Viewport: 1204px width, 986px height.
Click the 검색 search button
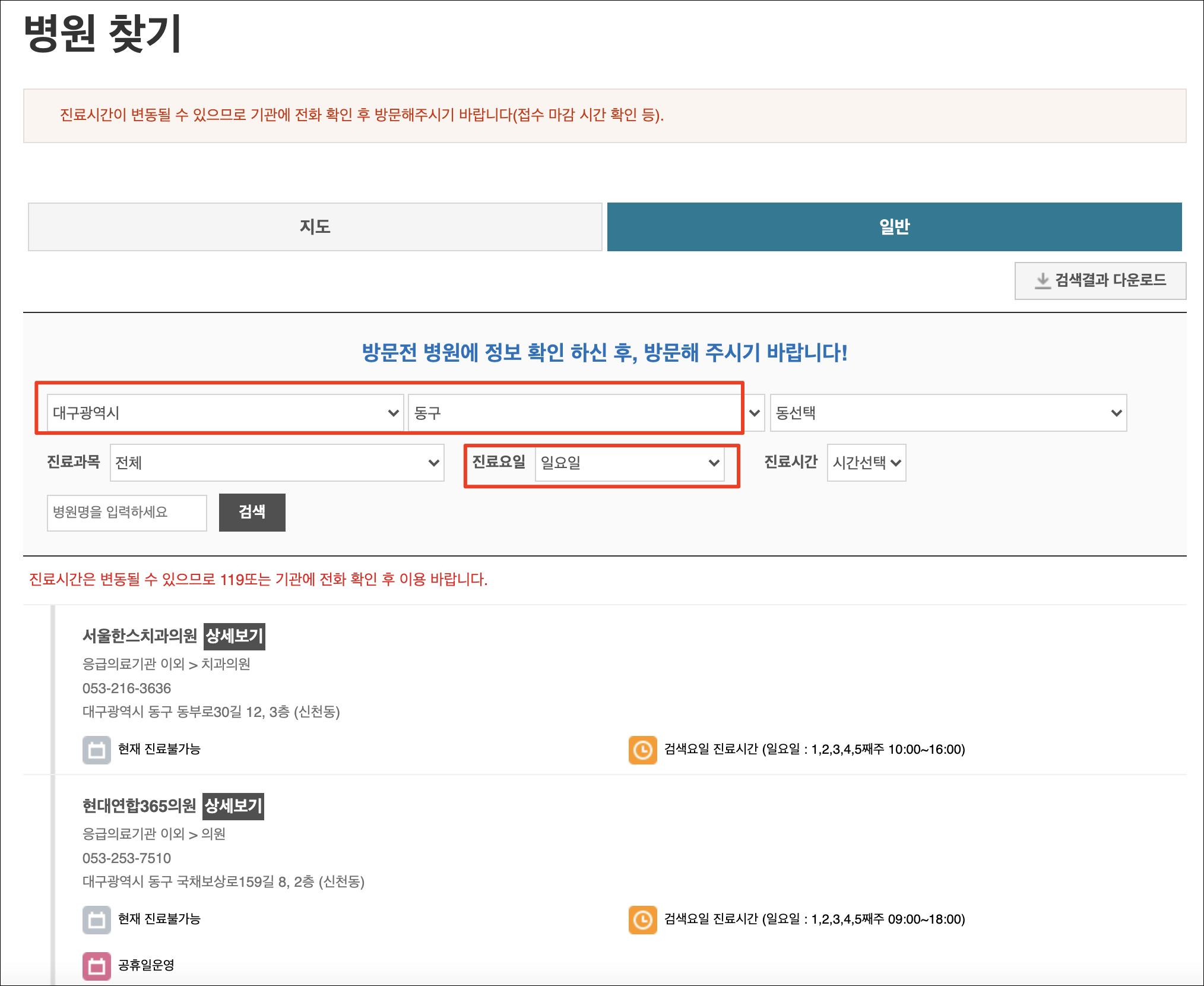tap(252, 512)
